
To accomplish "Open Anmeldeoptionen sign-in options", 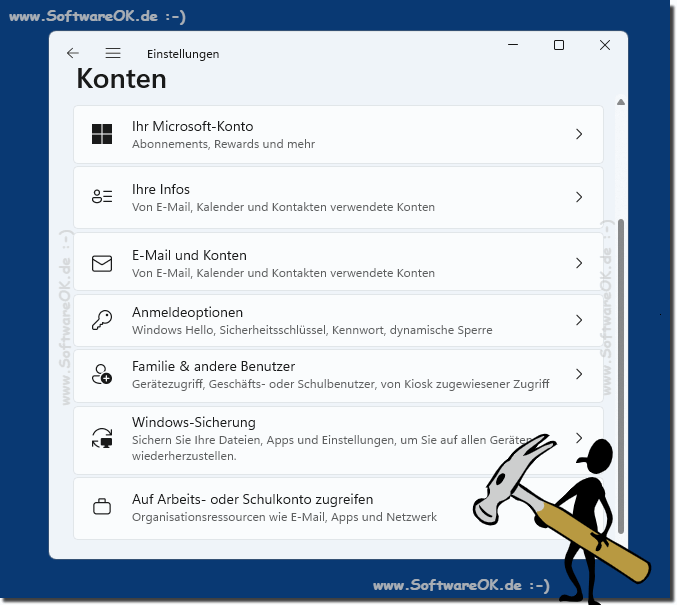I will pos(338,320).
